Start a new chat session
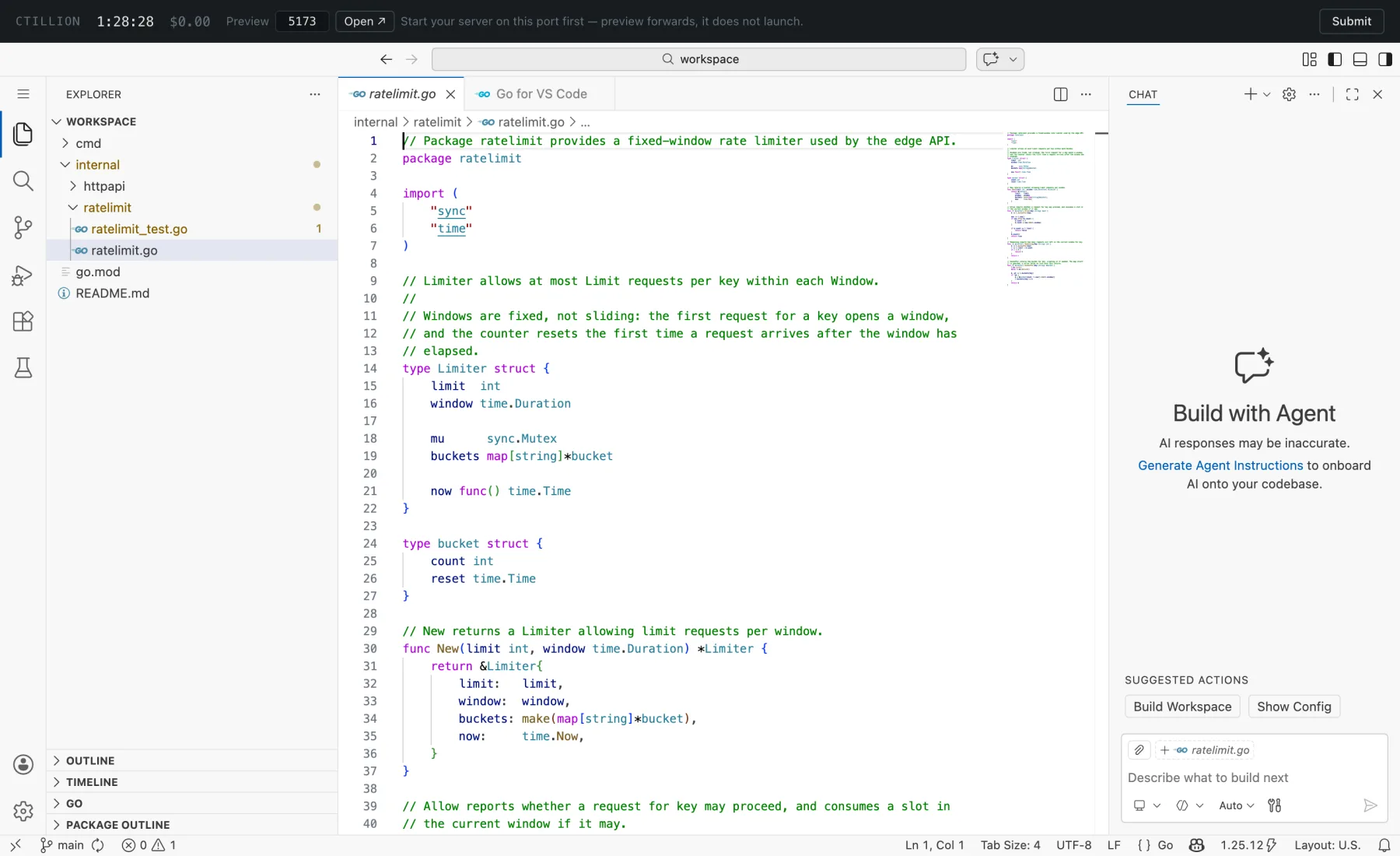 [x=1250, y=94]
